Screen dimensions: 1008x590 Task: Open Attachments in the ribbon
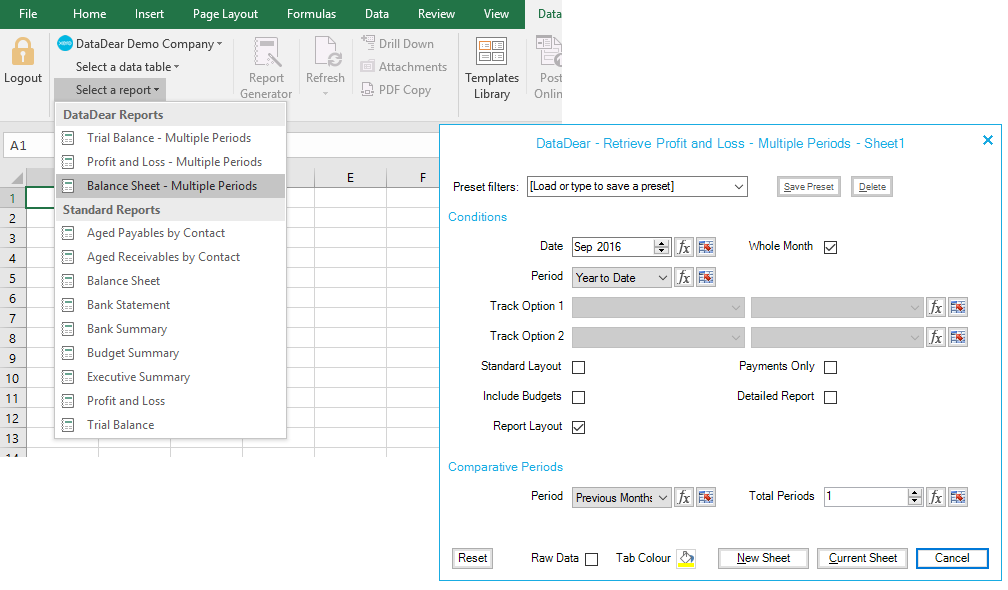(404, 67)
